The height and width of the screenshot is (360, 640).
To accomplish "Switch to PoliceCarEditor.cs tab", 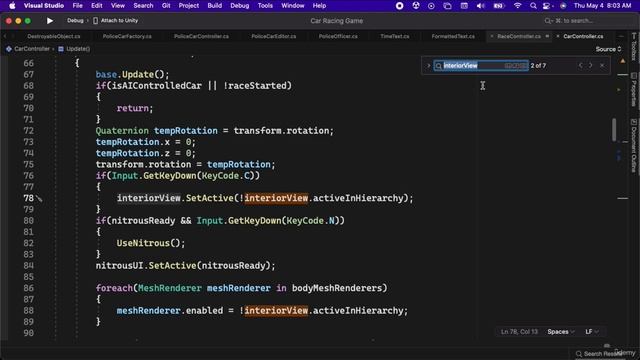I will click(x=273, y=36).
